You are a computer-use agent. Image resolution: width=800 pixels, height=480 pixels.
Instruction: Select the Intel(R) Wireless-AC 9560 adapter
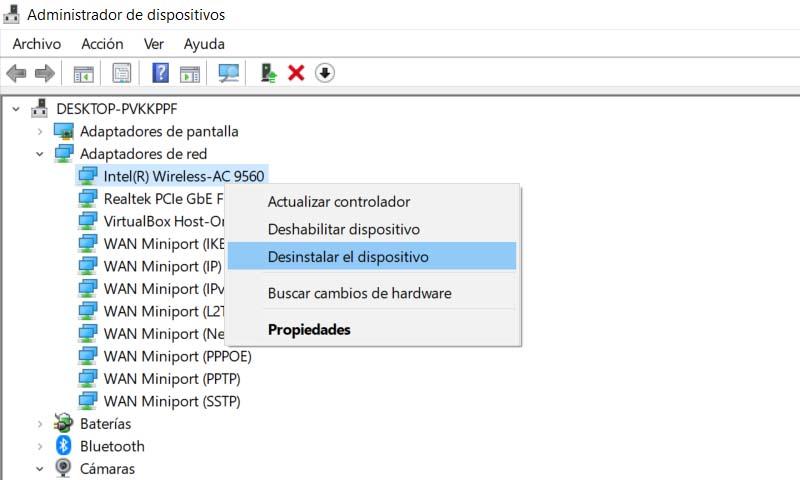[184, 176]
